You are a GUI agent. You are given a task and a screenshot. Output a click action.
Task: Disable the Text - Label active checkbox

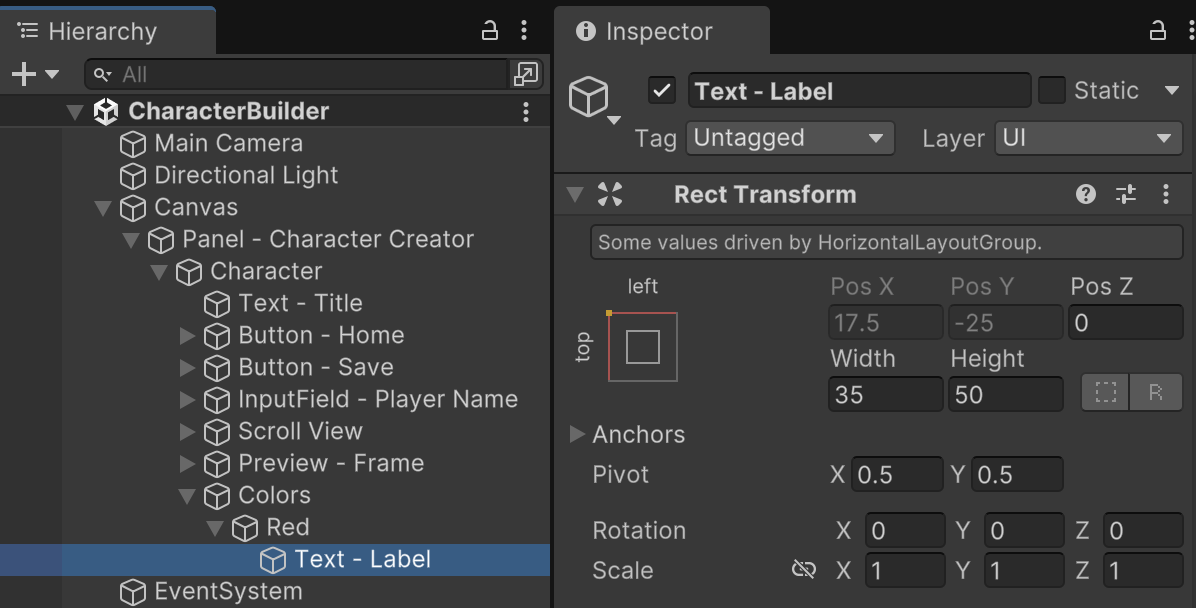pos(661,91)
